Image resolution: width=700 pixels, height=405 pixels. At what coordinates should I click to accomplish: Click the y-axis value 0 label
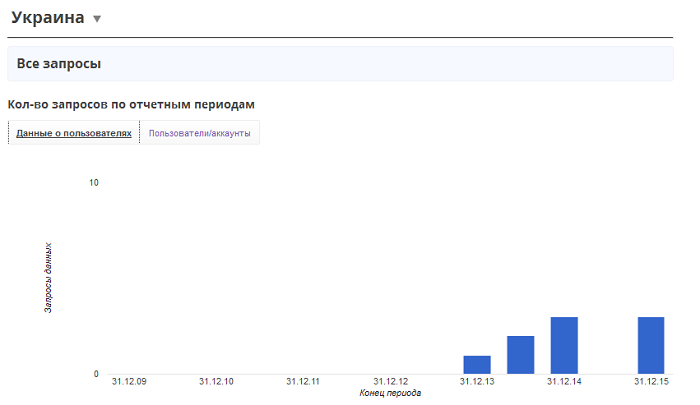96,374
